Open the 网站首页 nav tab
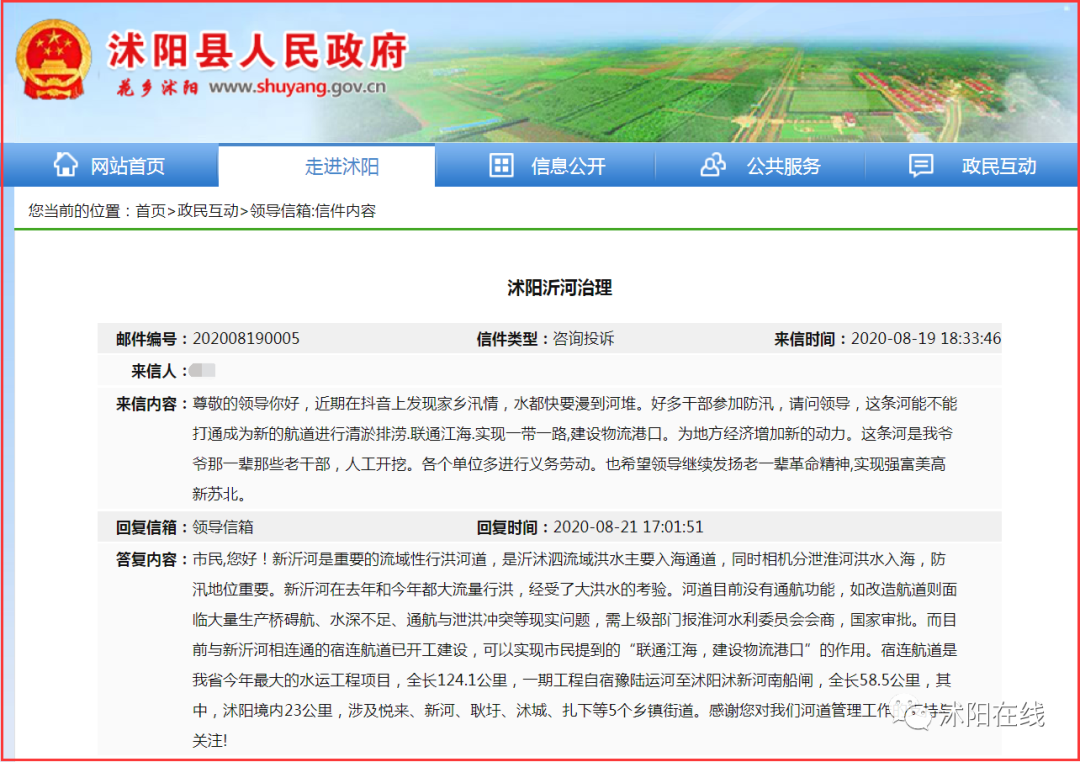Screen dimensions: 1080x762 tap(110, 165)
